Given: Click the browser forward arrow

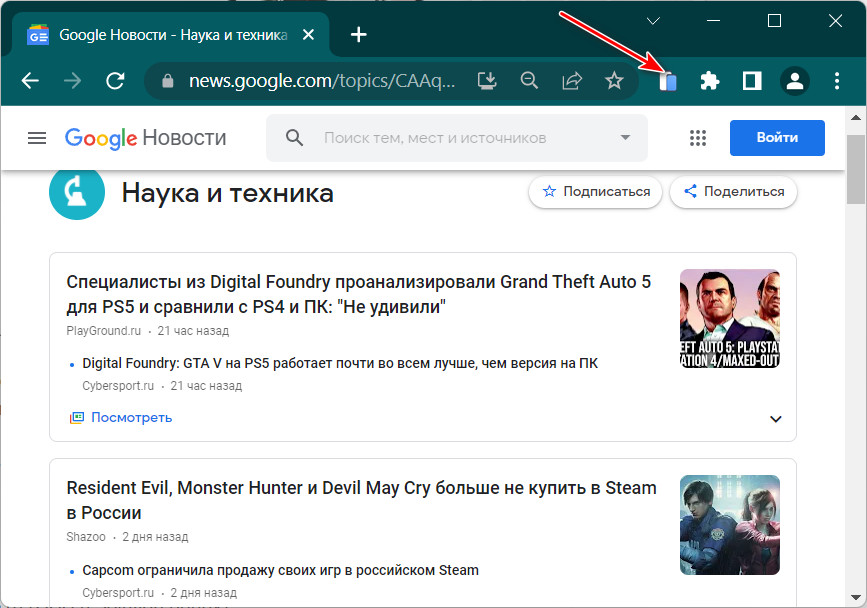Looking at the screenshot, I should pyautogui.click(x=72, y=81).
